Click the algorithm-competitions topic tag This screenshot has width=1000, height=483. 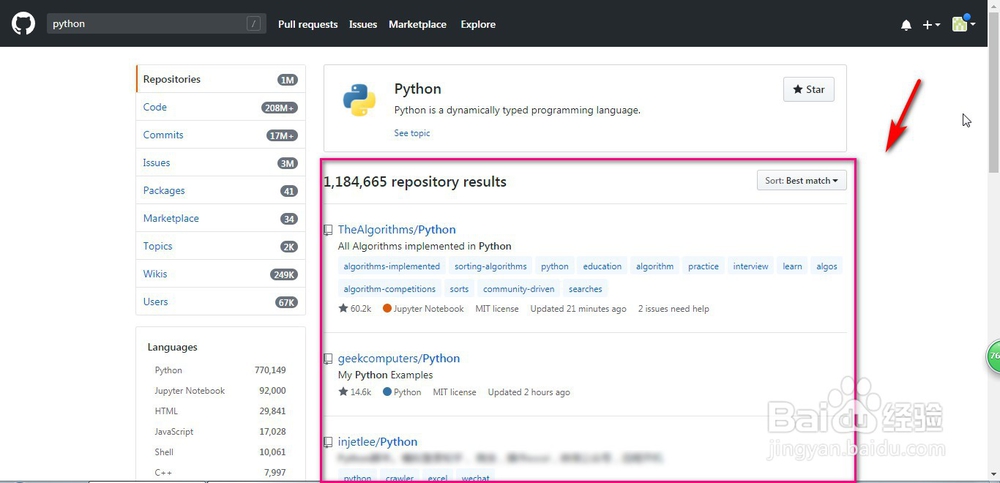pyautogui.click(x=390, y=289)
